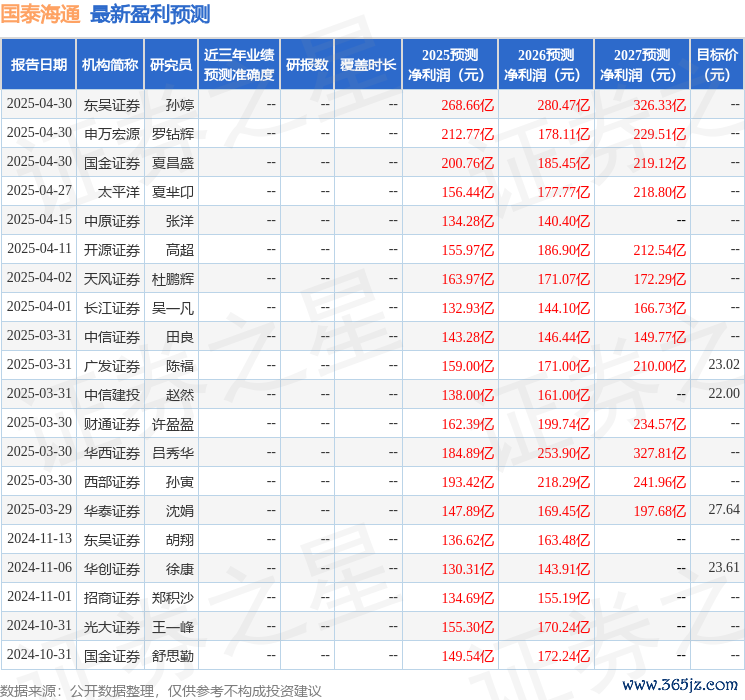The height and width of the screenshot is (700, 745).
Task: Click the 268.66亿 forecast value
Action: (x=468, y=105)
